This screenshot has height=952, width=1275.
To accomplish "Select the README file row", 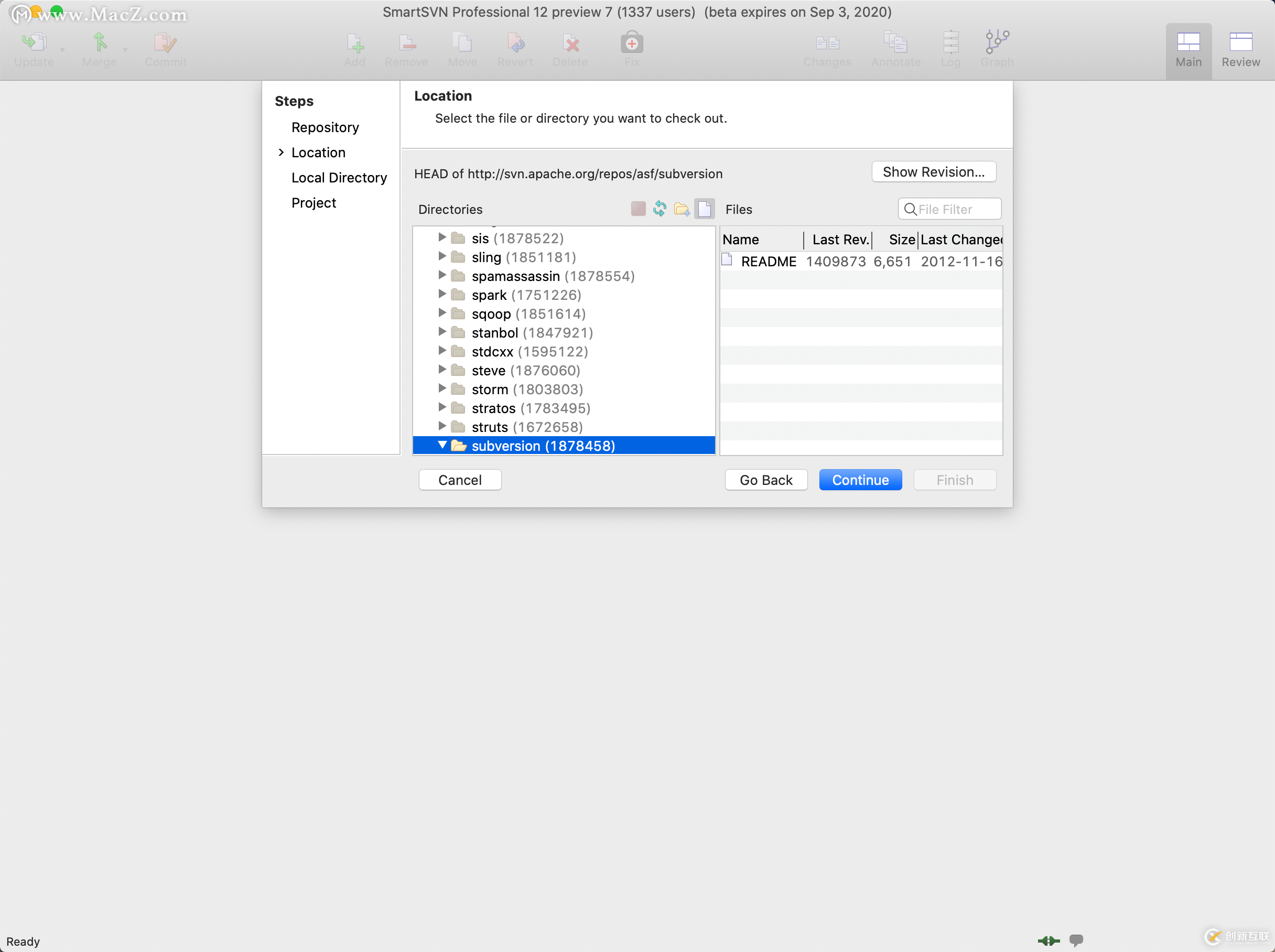I will click(x=861, y=262).
